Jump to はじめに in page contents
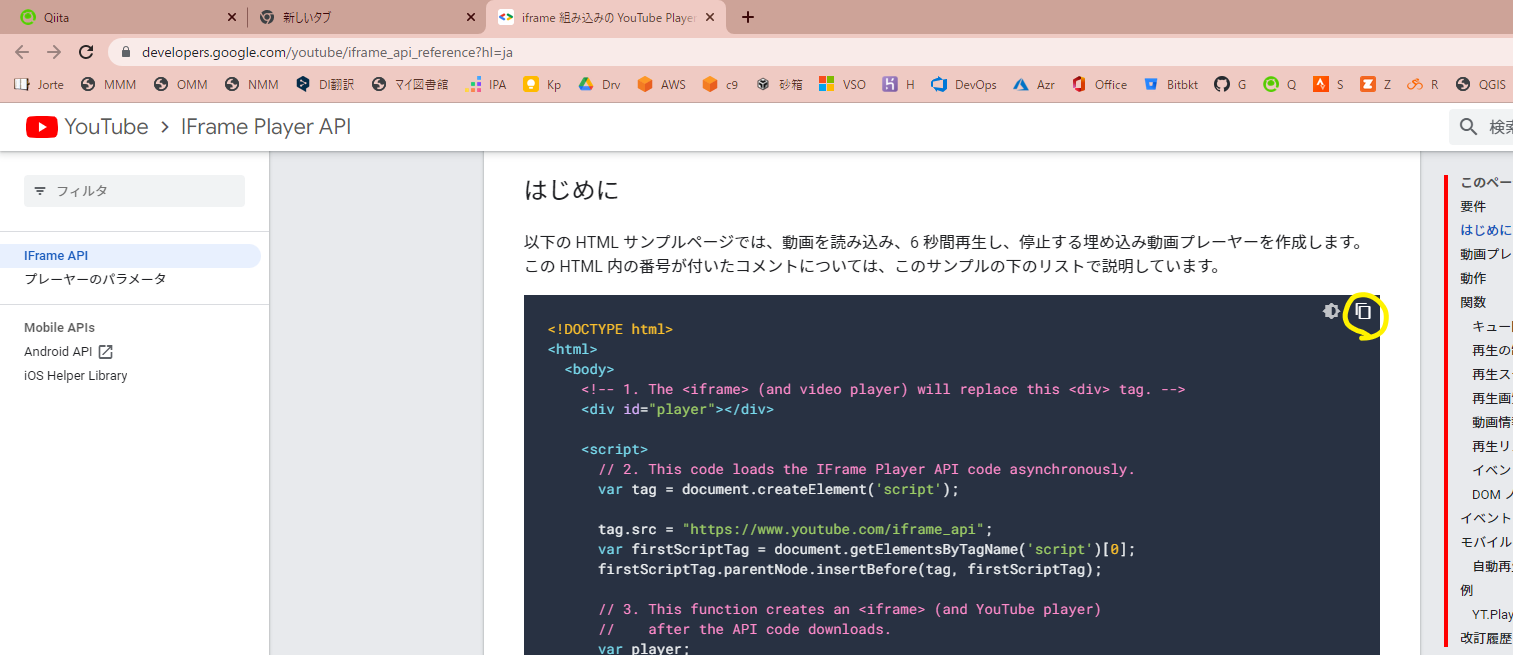Image resolution: width=1513 pixels, height=655 pixels. click(x=1486, y=230)
